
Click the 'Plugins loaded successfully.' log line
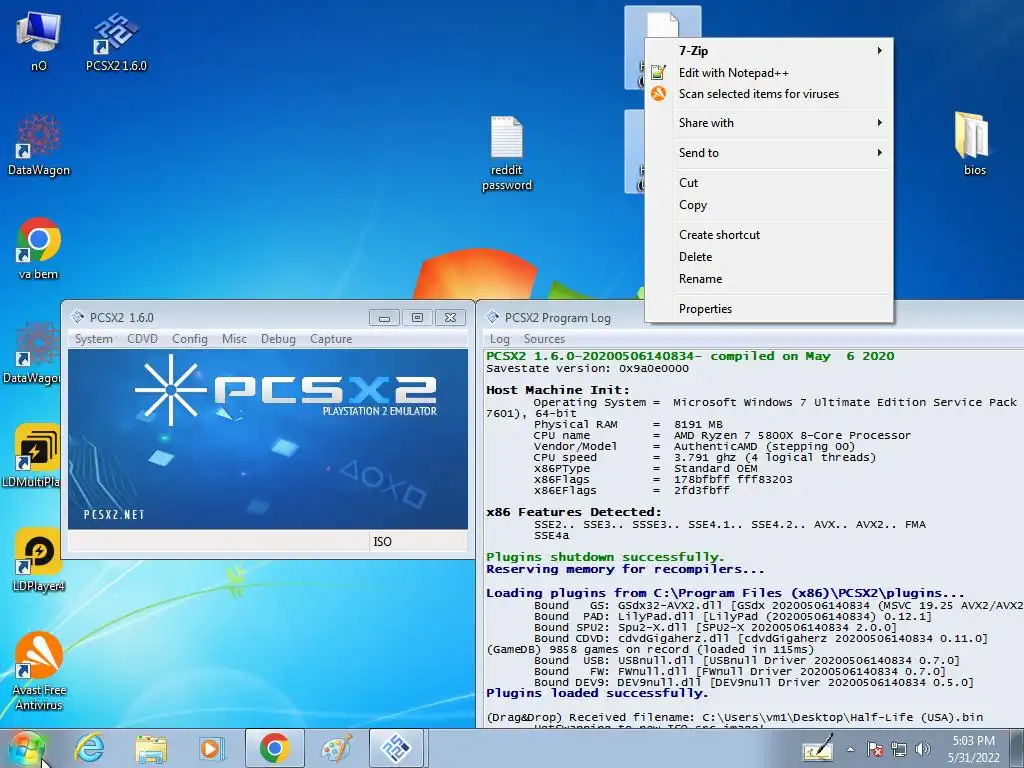click(x=596, y=693)
